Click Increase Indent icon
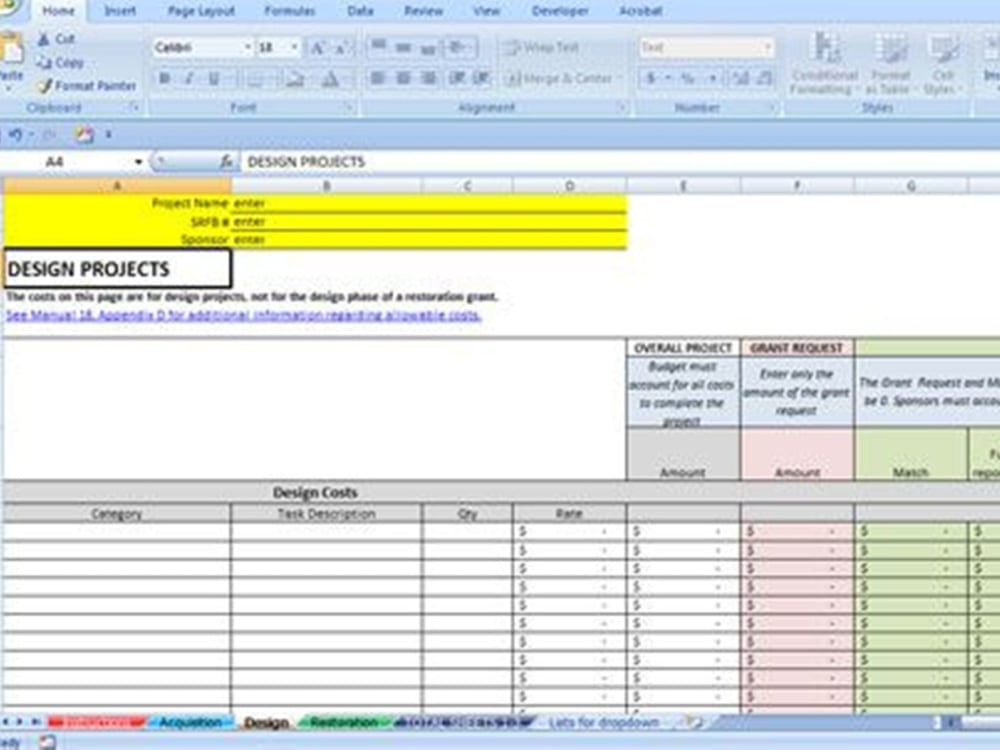This screenshot has width=1000, height=750. click(x=481, y=78)
